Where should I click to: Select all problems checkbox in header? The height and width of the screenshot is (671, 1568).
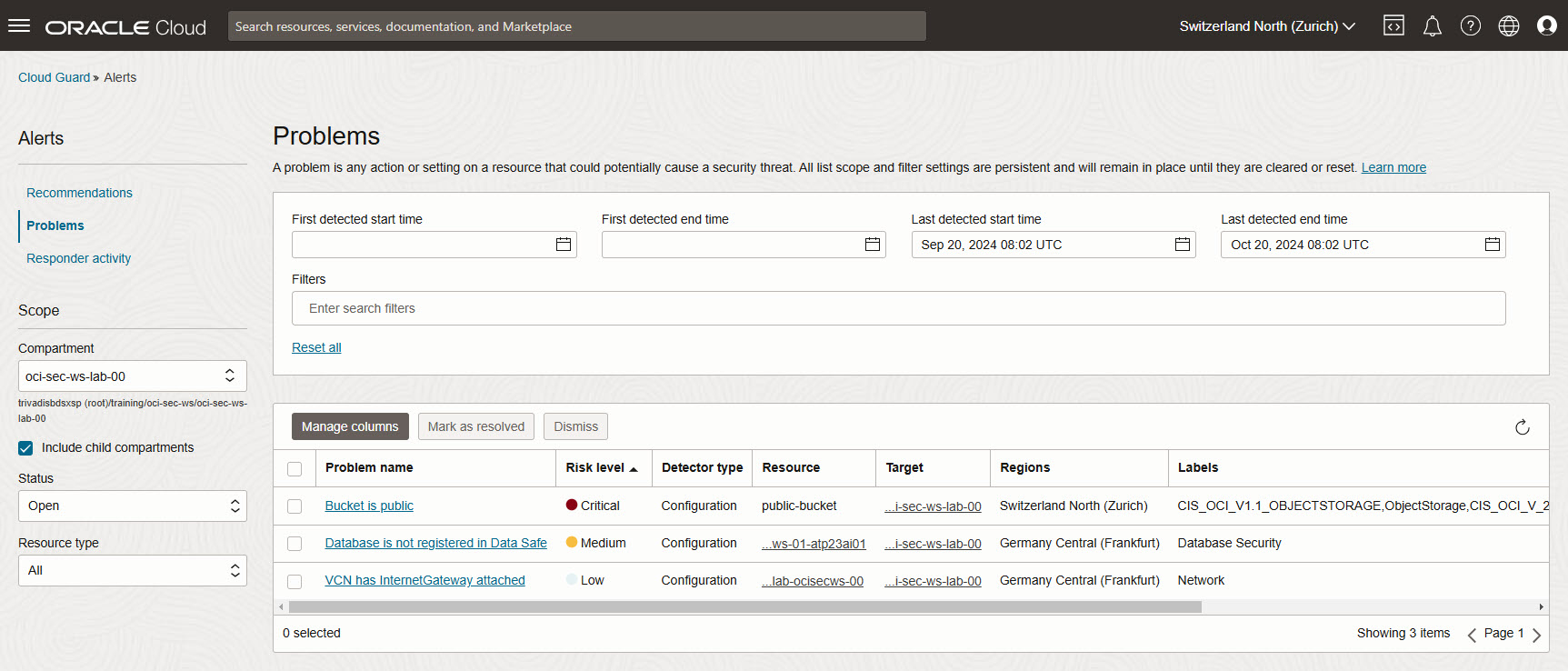pos(295,469)
